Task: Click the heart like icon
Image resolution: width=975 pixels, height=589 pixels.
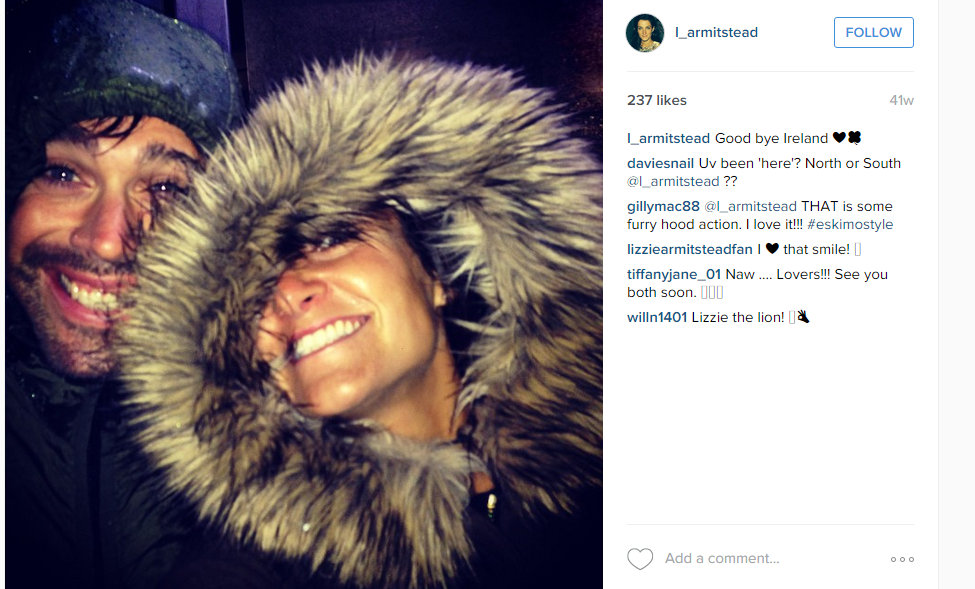Action: [x=640, y=559]
